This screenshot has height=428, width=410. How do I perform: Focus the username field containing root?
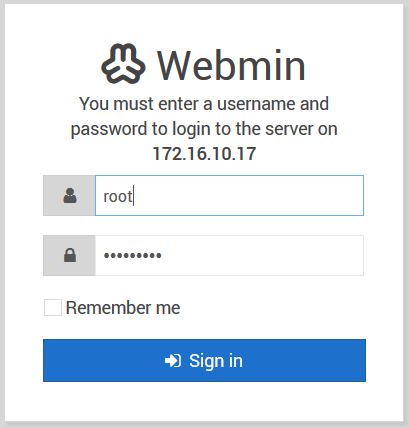(229, 195)
